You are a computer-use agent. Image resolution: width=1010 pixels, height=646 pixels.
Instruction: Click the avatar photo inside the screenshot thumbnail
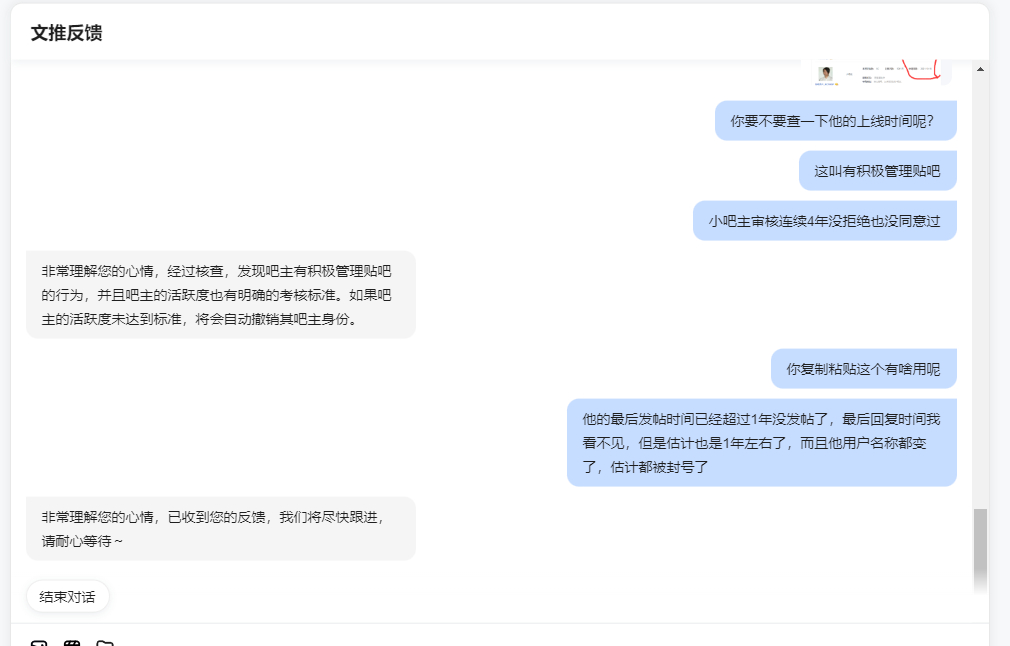pyautogui.click(x=826, y=74)
